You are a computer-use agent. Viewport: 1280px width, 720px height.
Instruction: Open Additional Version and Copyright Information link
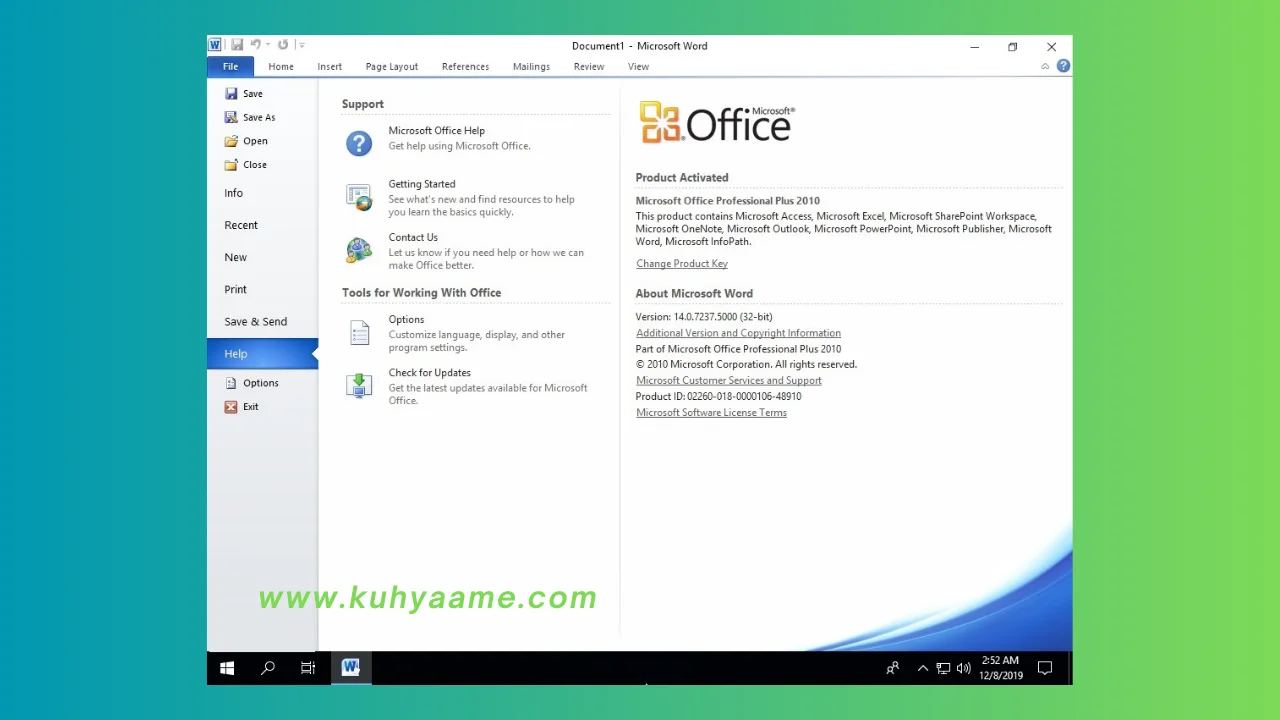coord(738,333)
